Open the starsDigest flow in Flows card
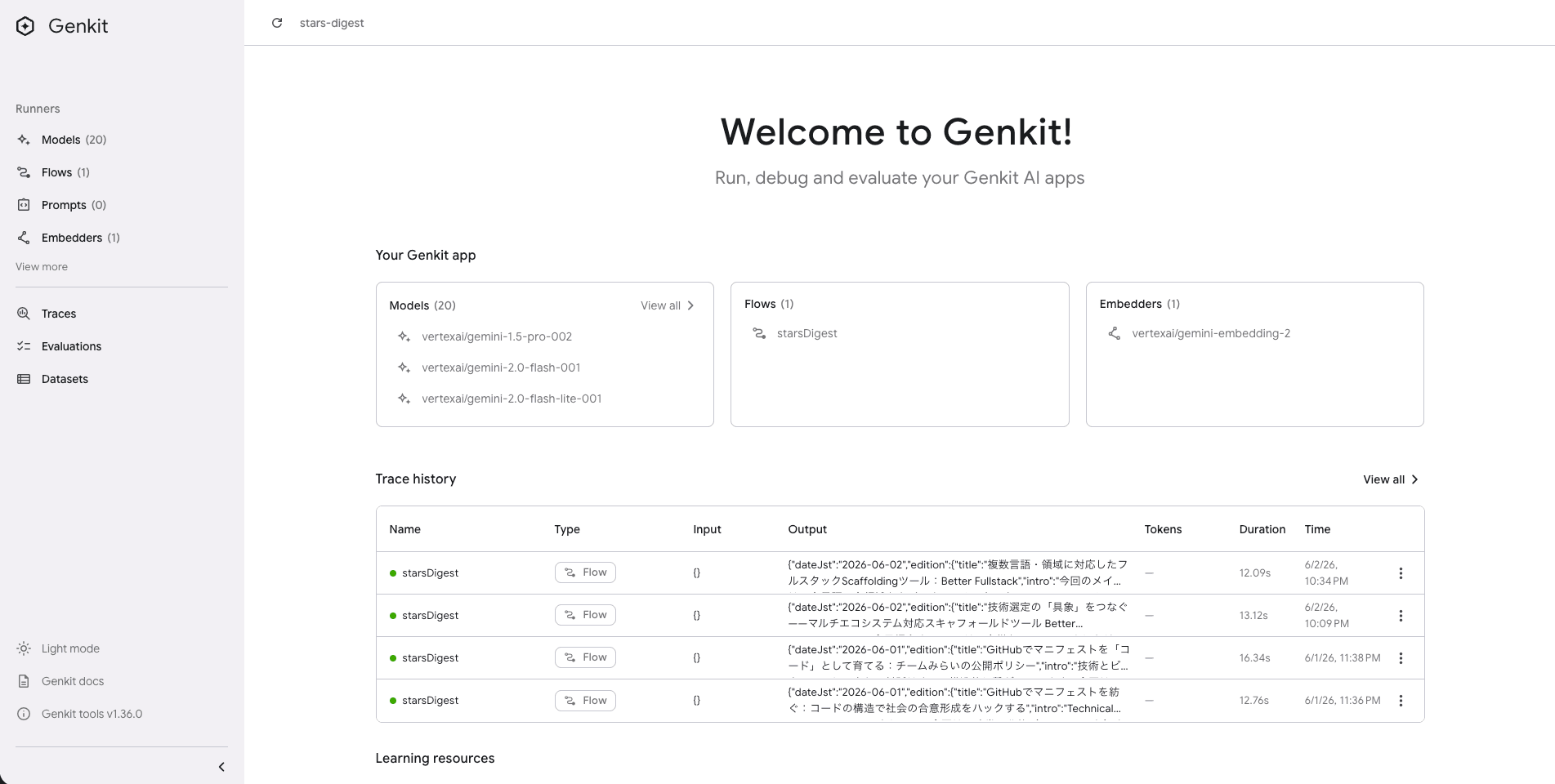1555x784 pixels. click(807, 333)
